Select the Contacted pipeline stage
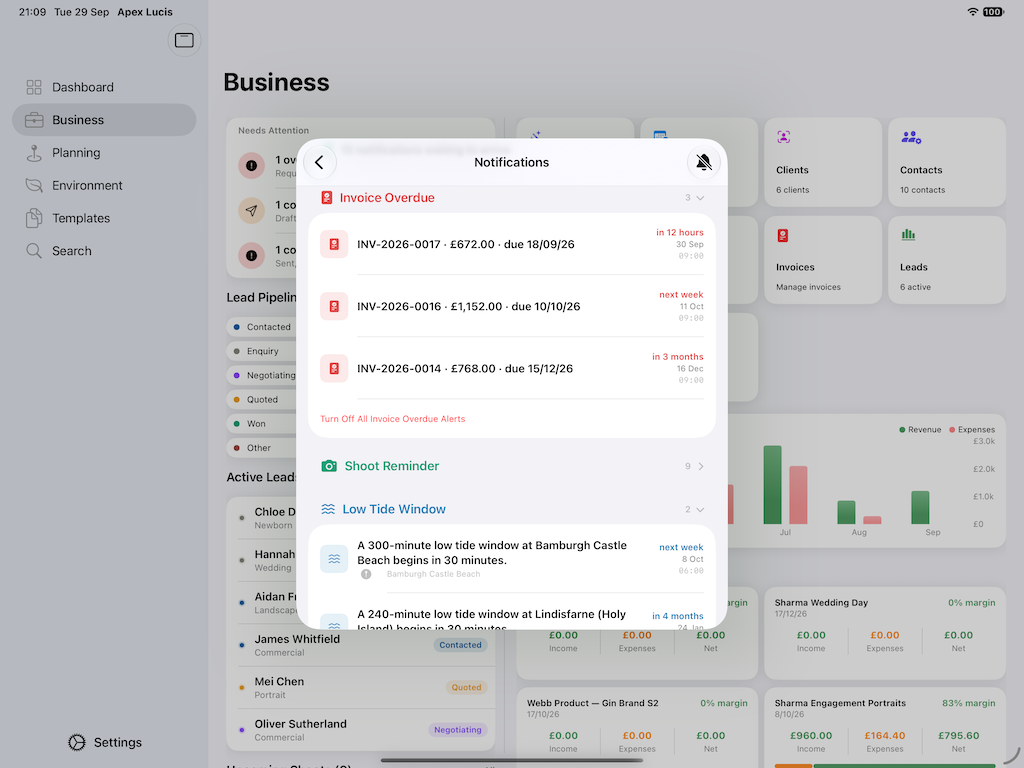Image resolution: width=1024 pixels, height=768 pixels. pyautogui.click(x=263, y=327)
